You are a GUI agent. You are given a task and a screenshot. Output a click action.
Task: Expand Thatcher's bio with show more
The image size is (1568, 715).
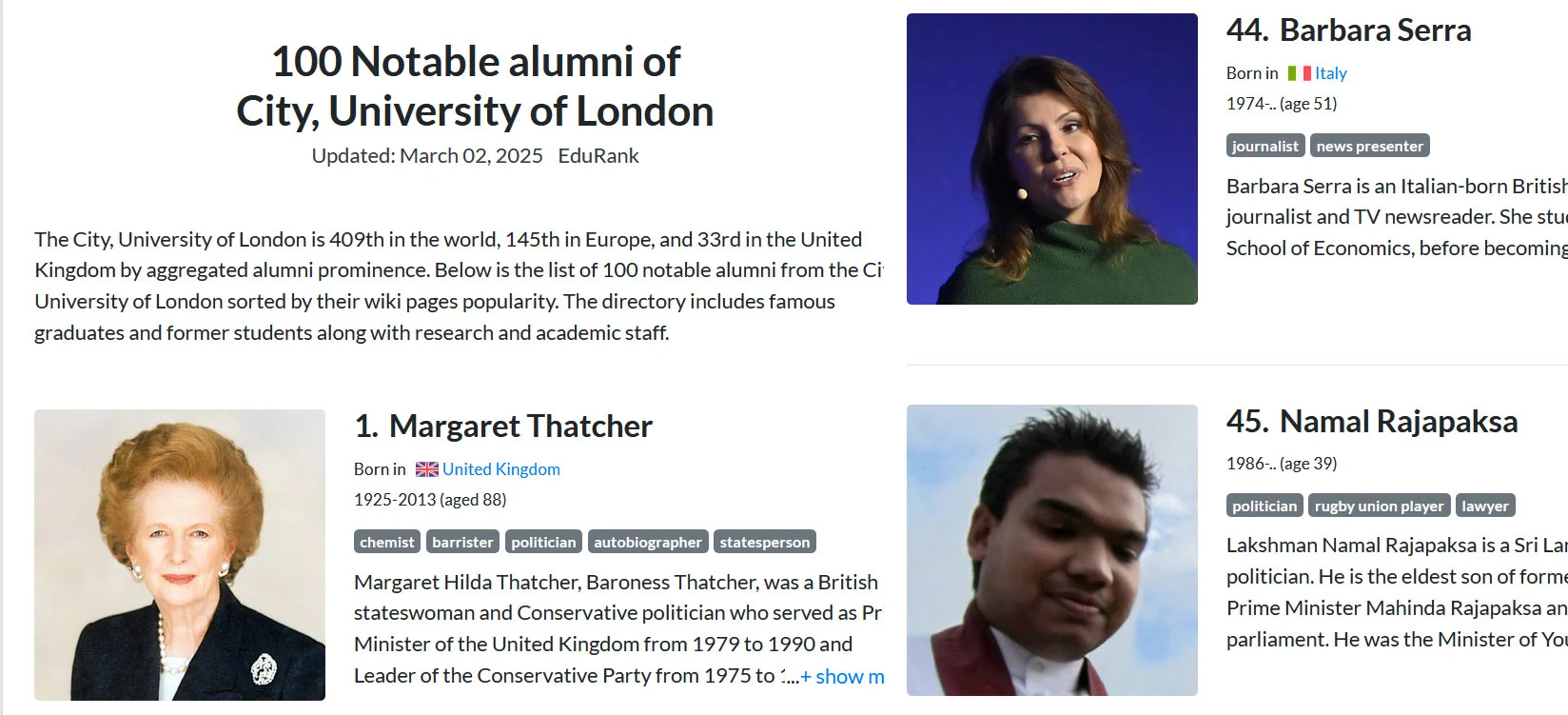(x=842, y=676)
